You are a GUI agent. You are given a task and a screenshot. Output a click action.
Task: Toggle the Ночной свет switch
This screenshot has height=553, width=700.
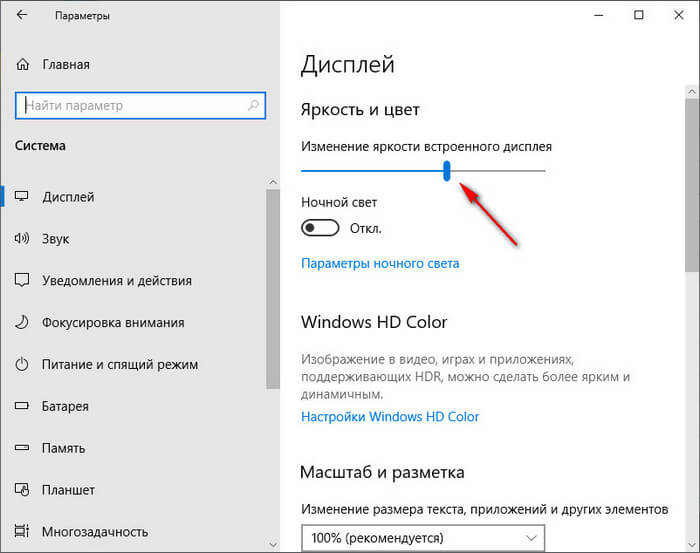click(x=320, y=228)
